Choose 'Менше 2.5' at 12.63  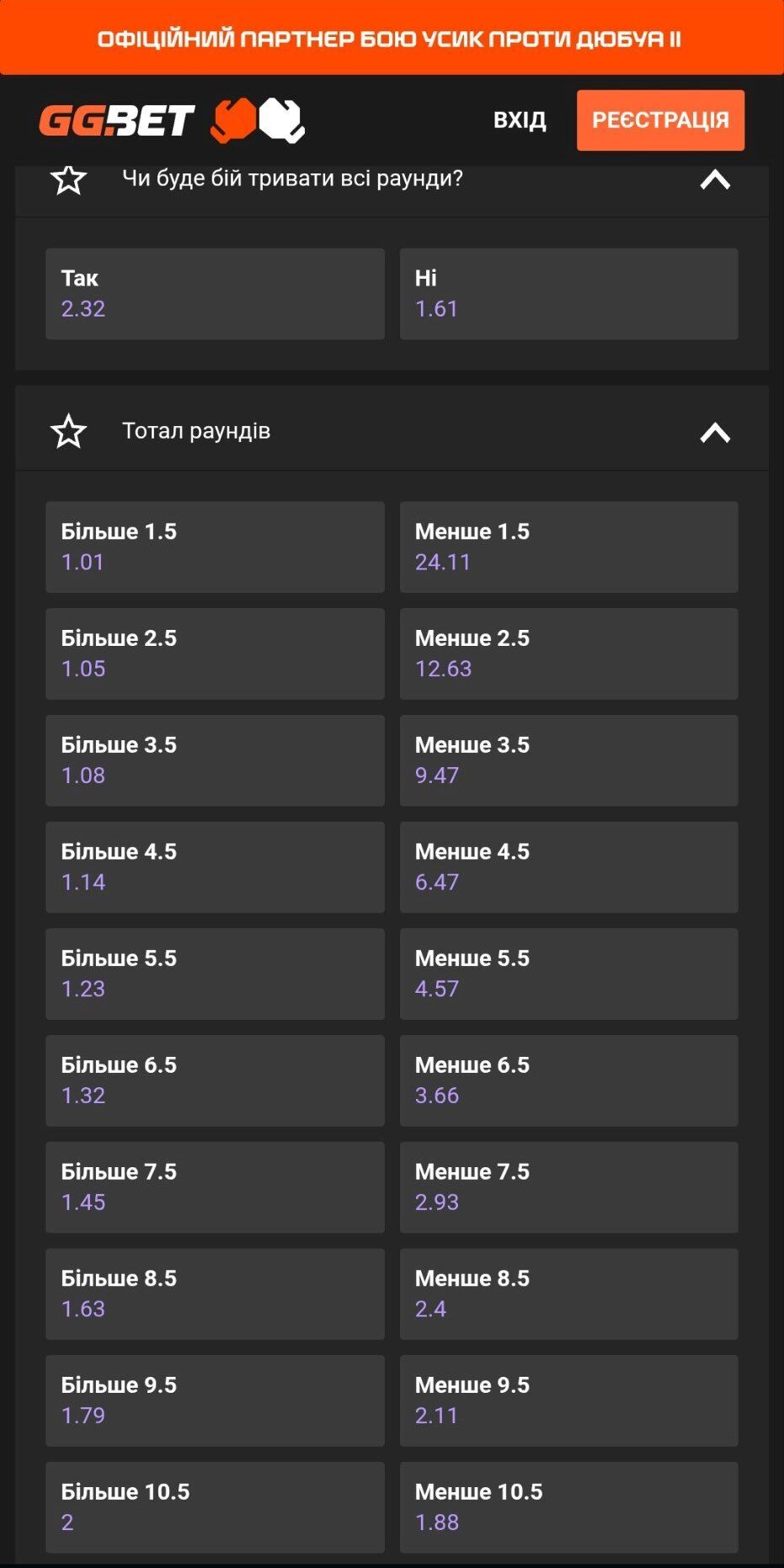click(569, 653)
